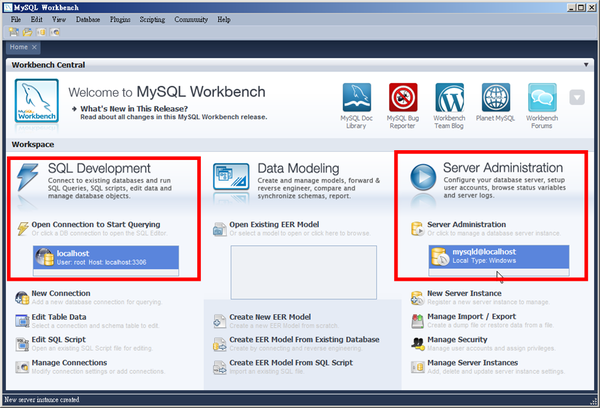Open What's New in This Release link
The width and height of the screenshot is (600, 408).
pyautogui.click(x=134, y=109)
